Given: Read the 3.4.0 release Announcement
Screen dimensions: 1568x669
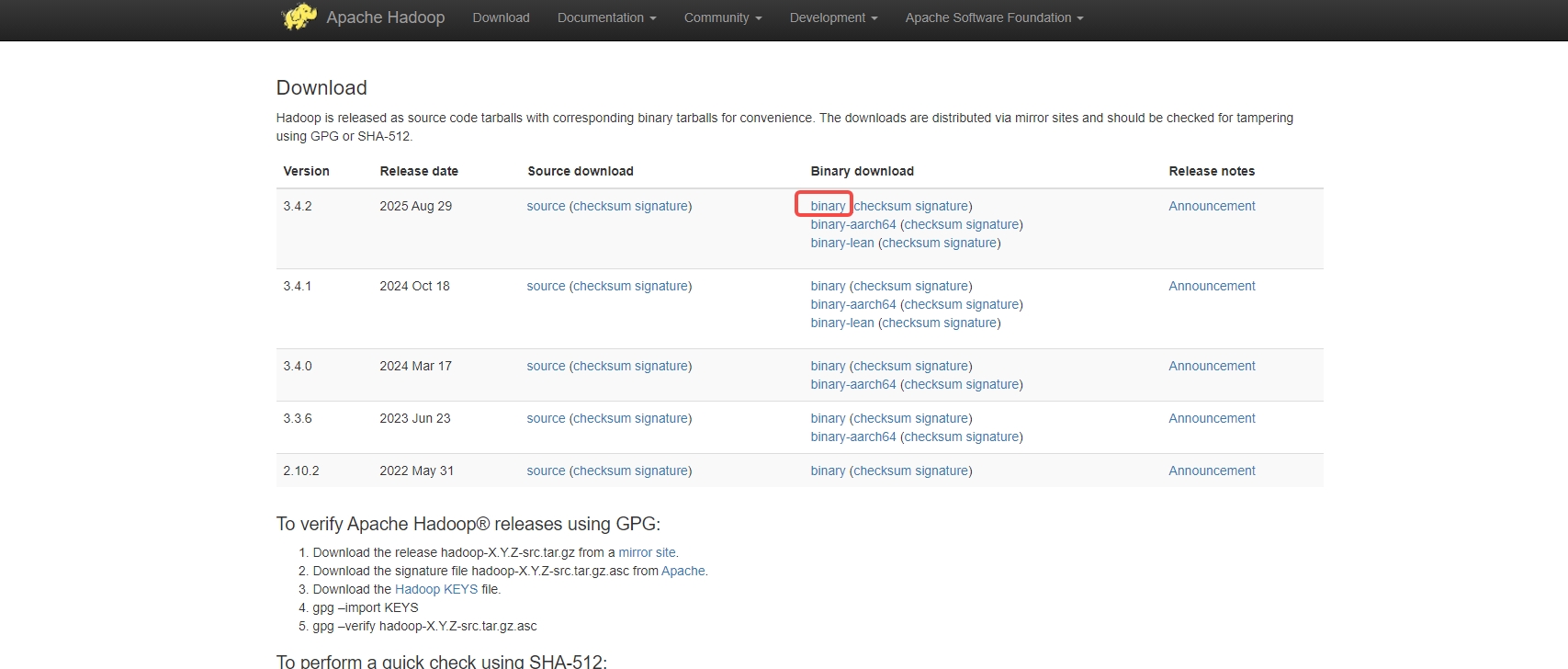Looking at the screenshot, I should click(1212, 366).
